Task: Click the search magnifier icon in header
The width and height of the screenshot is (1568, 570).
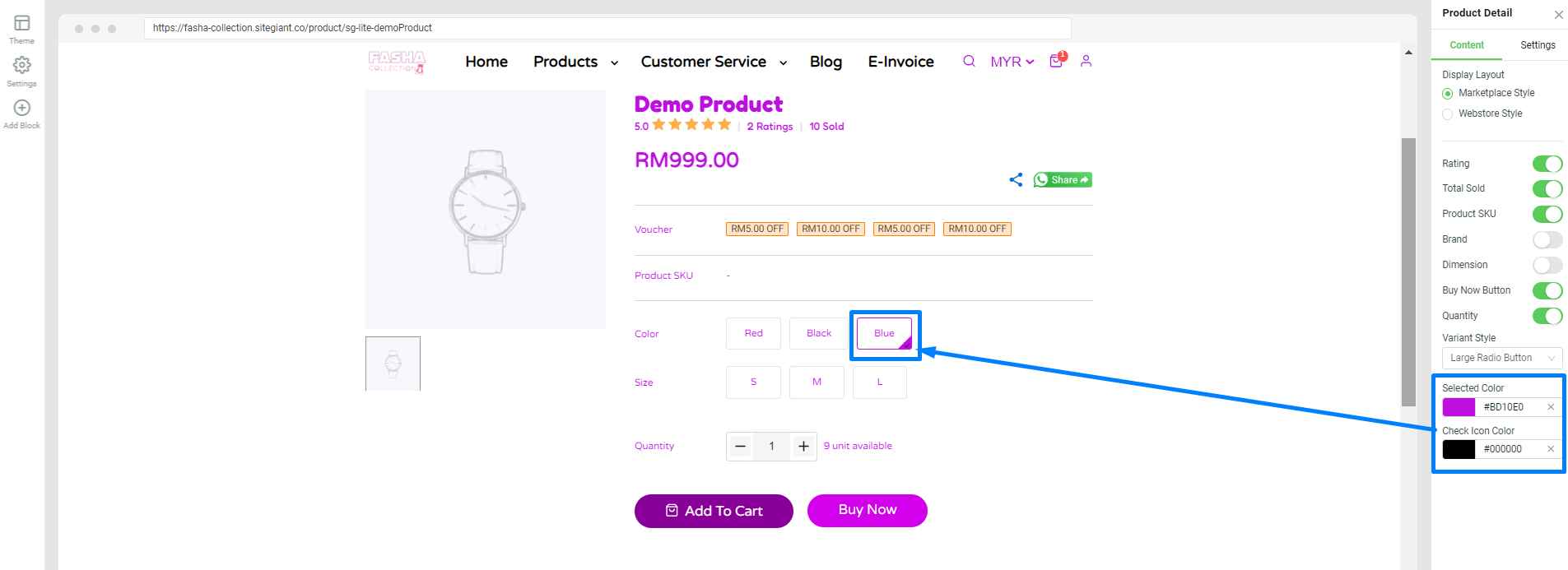Action: (969, 61)
